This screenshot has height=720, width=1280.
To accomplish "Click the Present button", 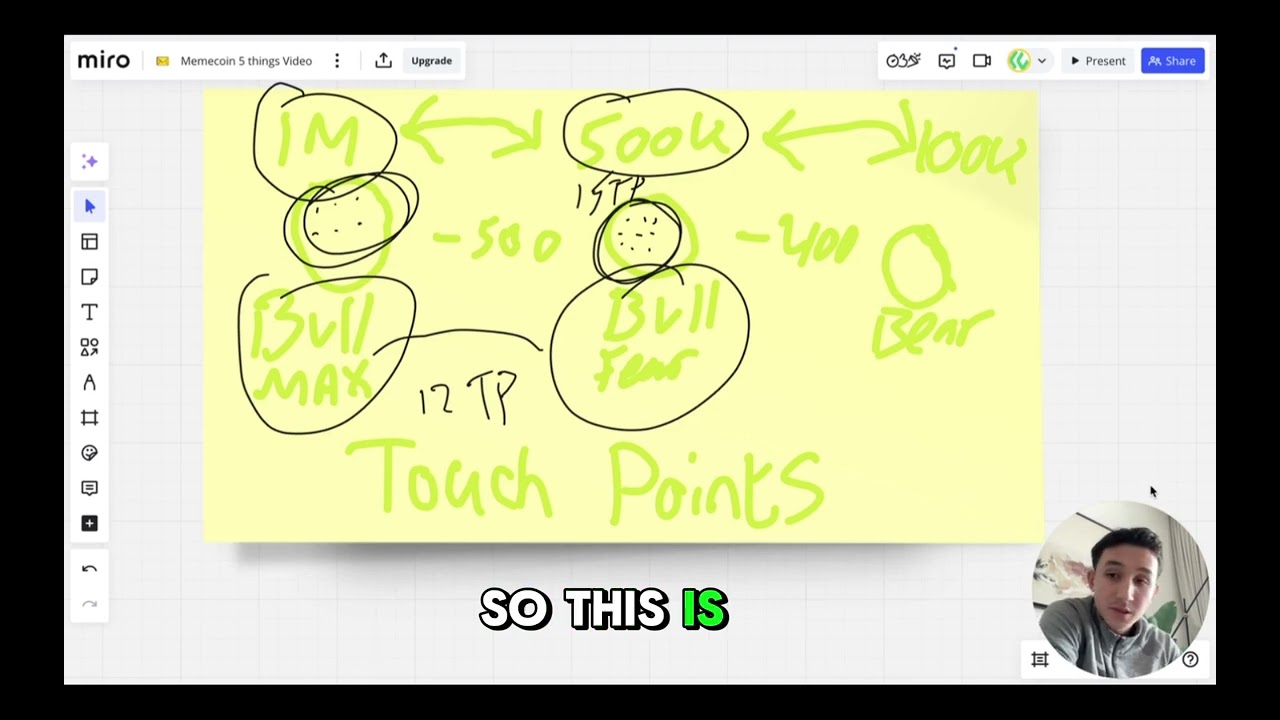I will point(1097,61).
